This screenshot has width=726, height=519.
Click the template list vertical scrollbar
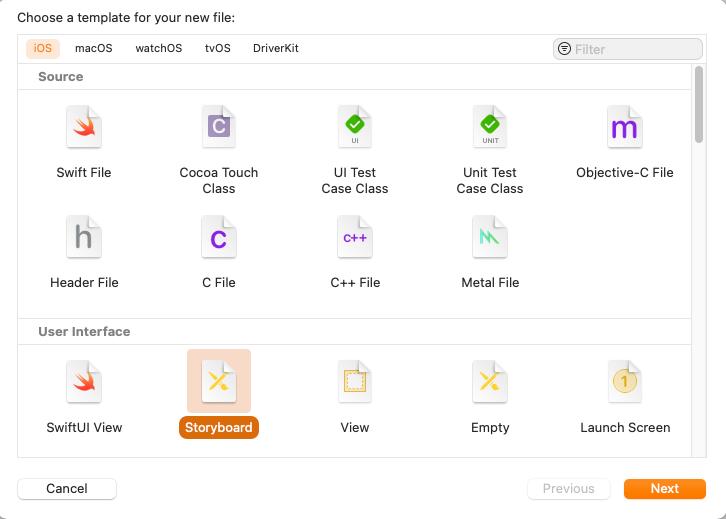pos(699,104)
